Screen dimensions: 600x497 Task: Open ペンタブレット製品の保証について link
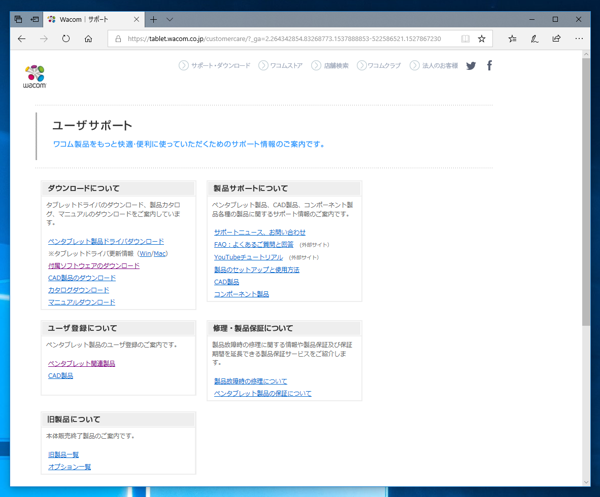click(263, 394)
